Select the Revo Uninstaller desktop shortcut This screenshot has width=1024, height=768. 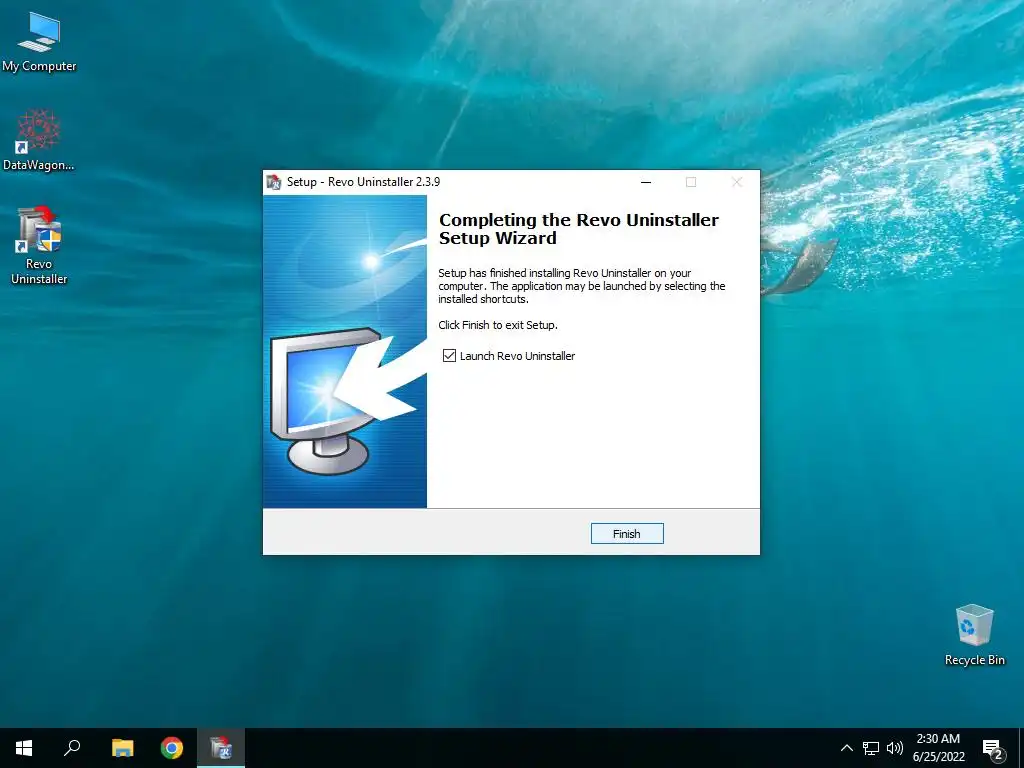(x=39, y=245)
